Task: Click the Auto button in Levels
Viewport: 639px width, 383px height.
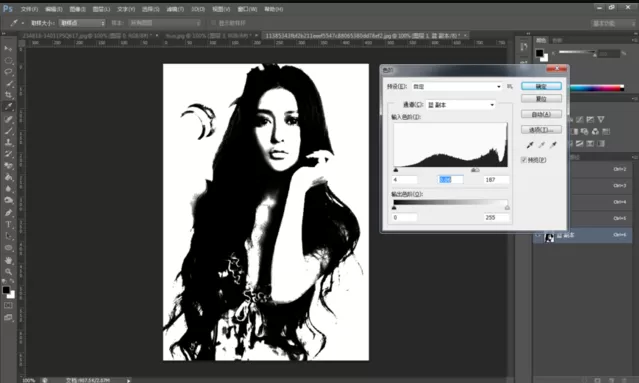Action: [x=541, y=114]
